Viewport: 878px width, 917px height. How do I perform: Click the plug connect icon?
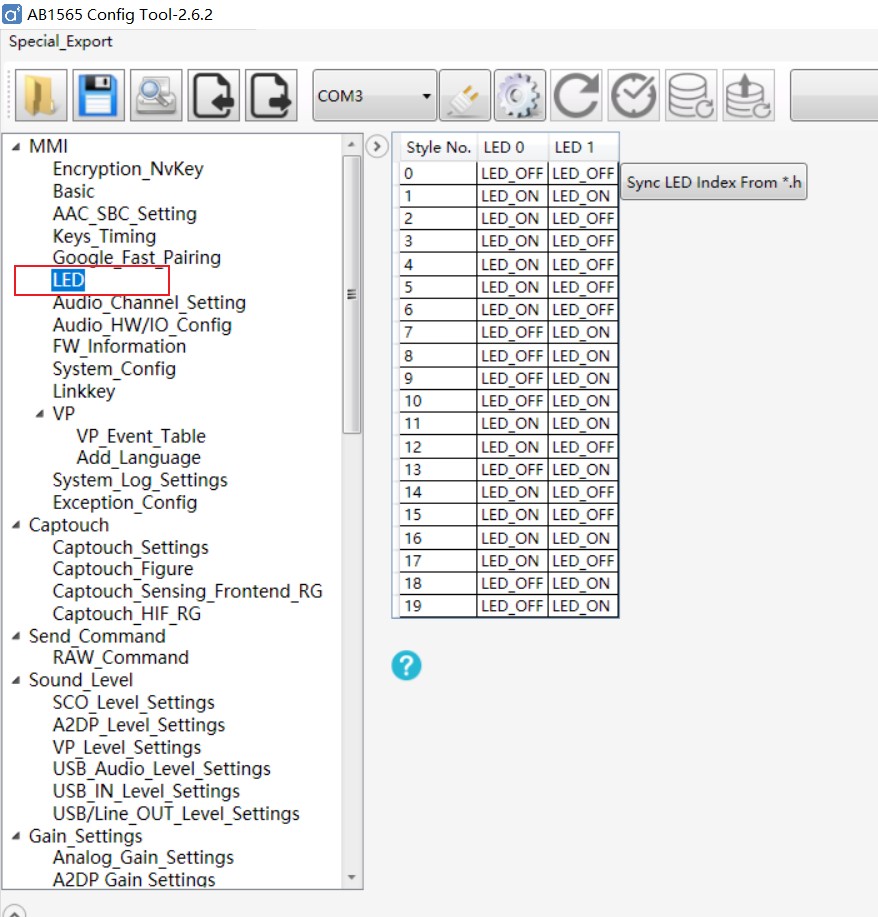tap(465, 97)
